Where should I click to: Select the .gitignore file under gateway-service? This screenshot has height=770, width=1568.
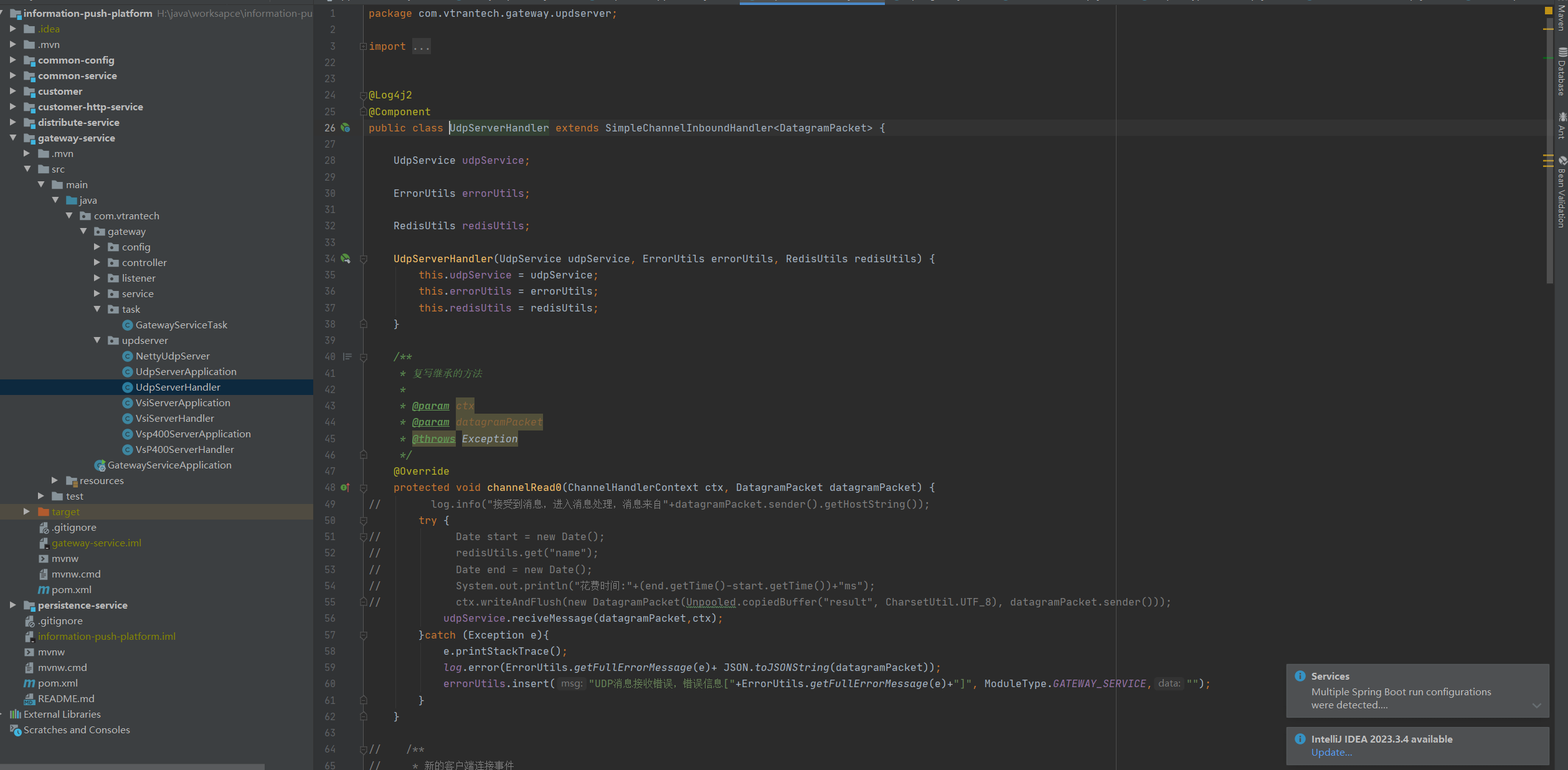(x=74, y=528)
